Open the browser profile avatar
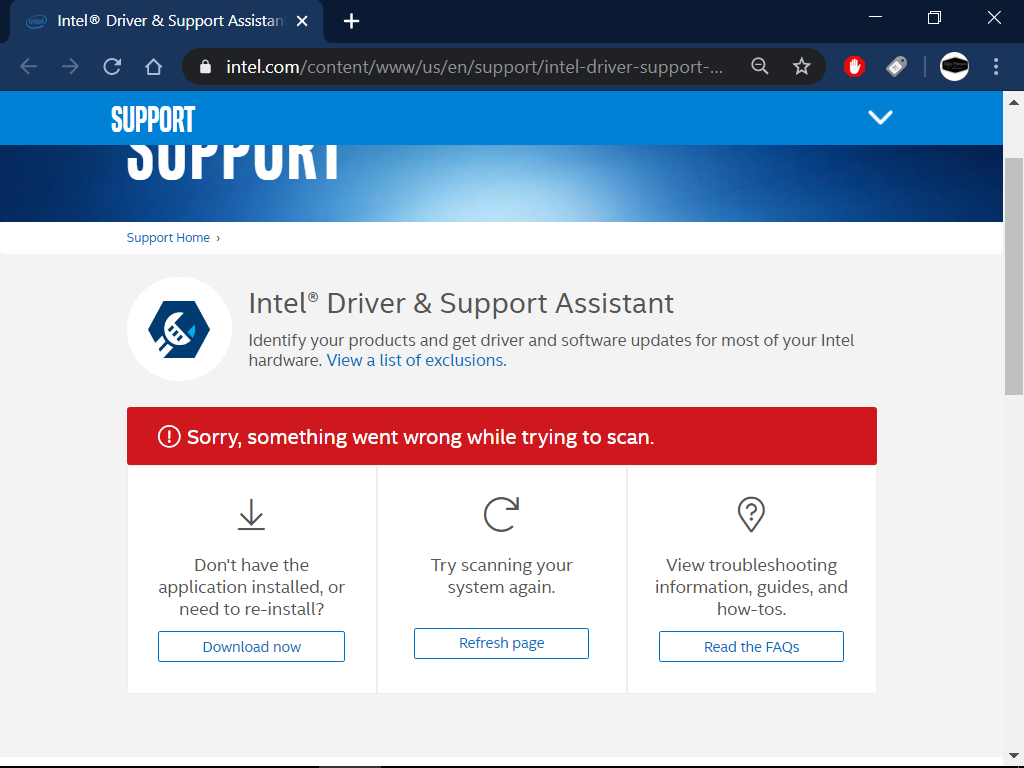The width and height of the screenshot is (1024, 768). [x=954, y=66]
